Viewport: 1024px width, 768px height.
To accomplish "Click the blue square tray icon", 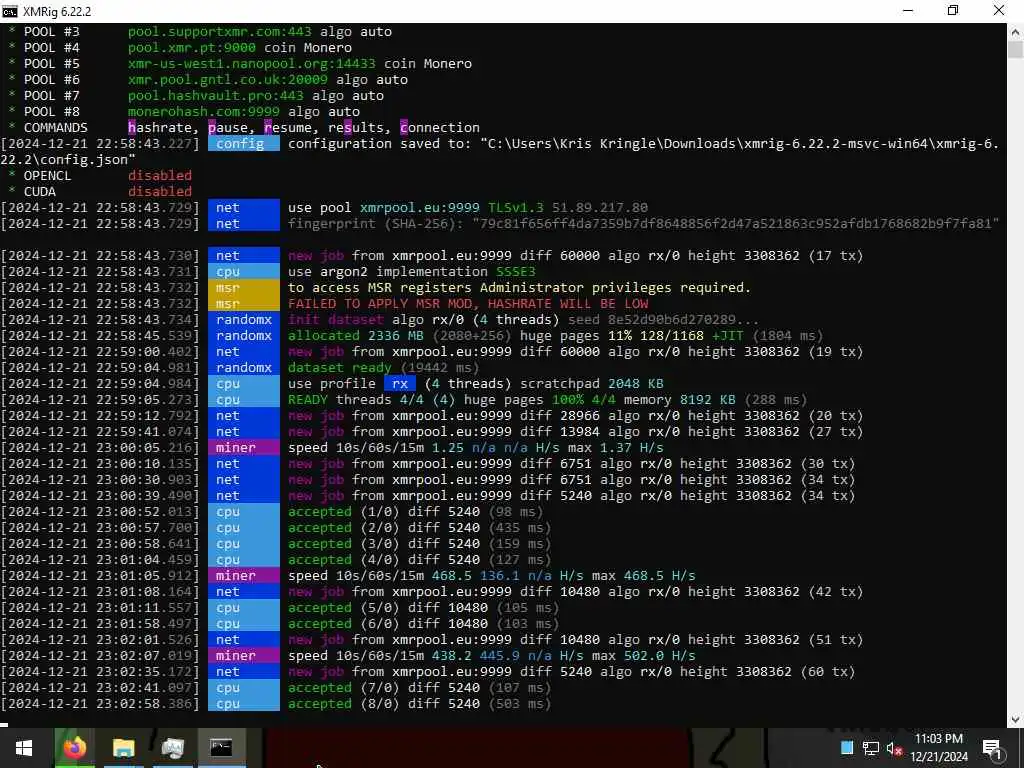I will tap(847, 748).
